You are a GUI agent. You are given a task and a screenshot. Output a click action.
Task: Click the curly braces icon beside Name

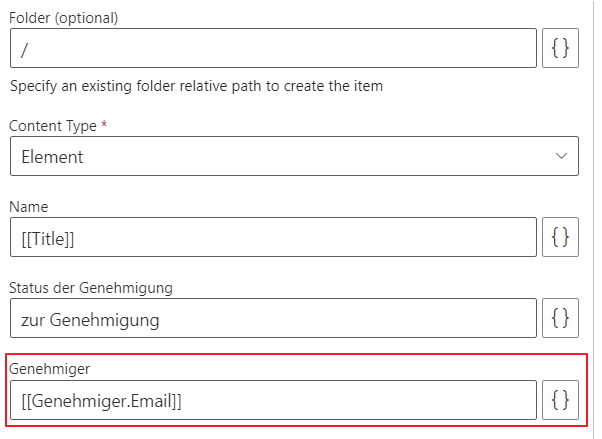[x=560, y=237]
